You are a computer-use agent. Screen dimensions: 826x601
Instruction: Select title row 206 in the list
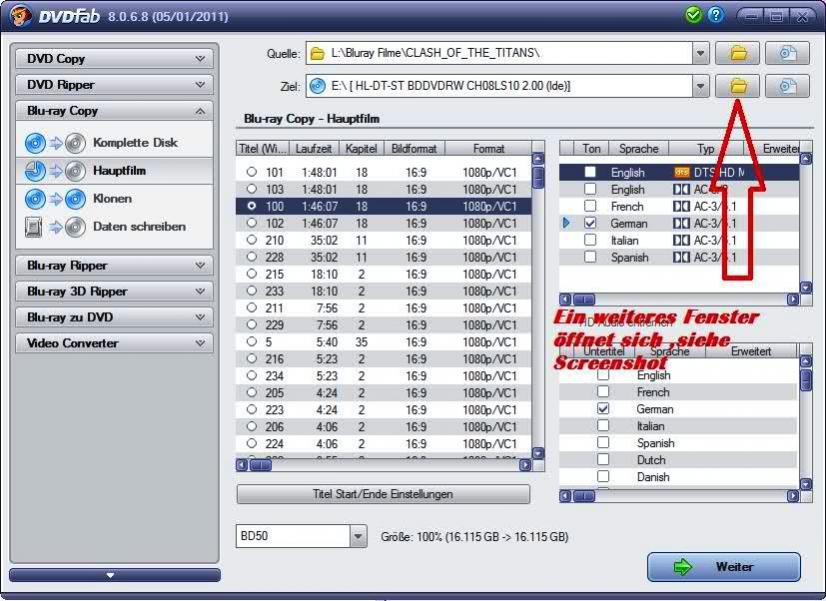[384, 427]
